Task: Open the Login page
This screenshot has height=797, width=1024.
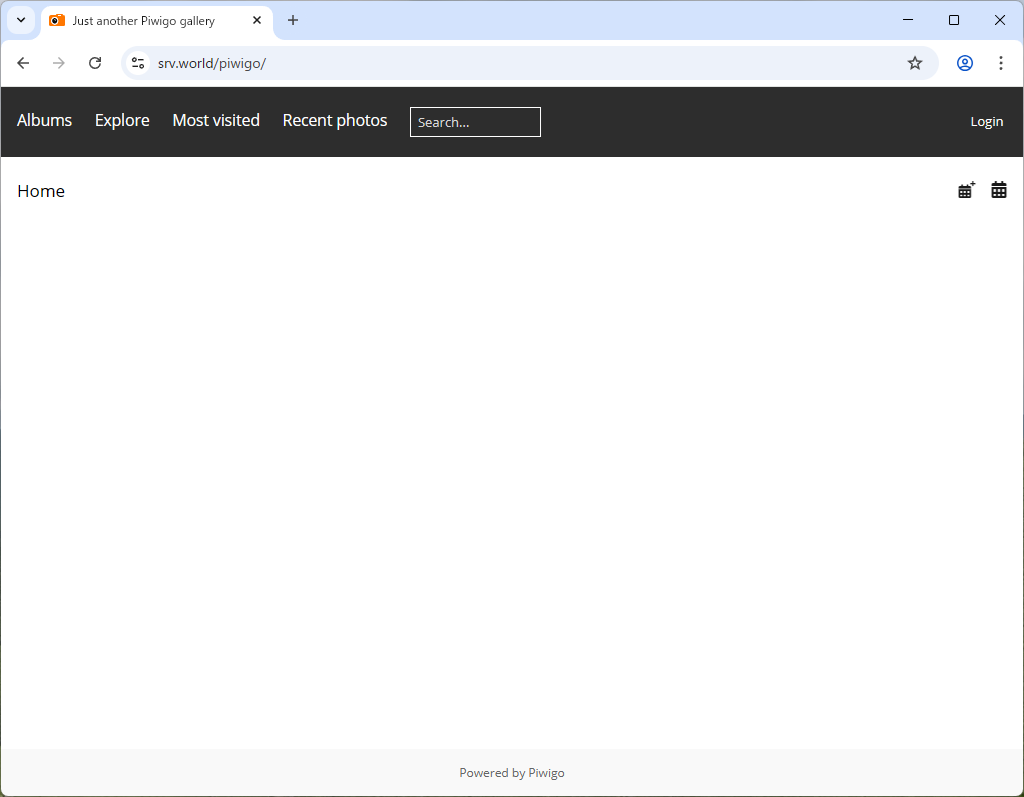Action: point(986,121)
